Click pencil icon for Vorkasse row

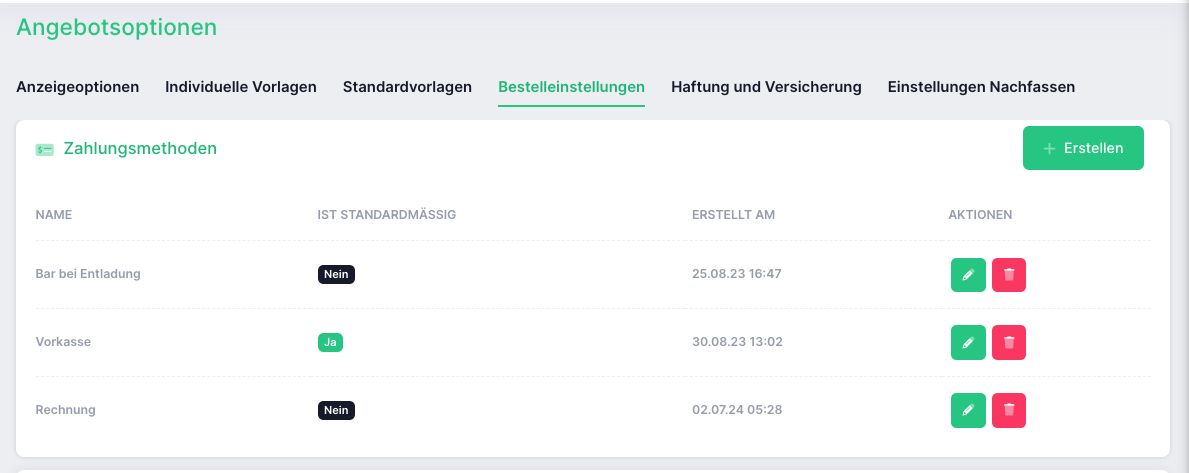click(x=968, y=343)
